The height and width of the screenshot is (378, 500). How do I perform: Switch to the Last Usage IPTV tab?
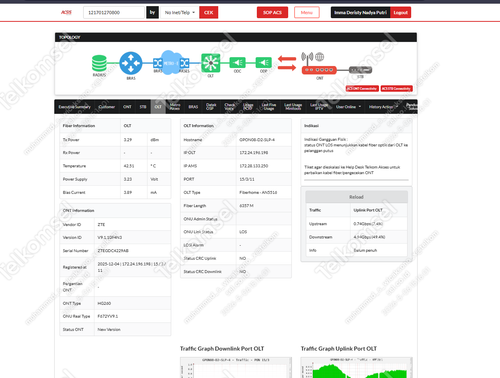click(319, 107)
